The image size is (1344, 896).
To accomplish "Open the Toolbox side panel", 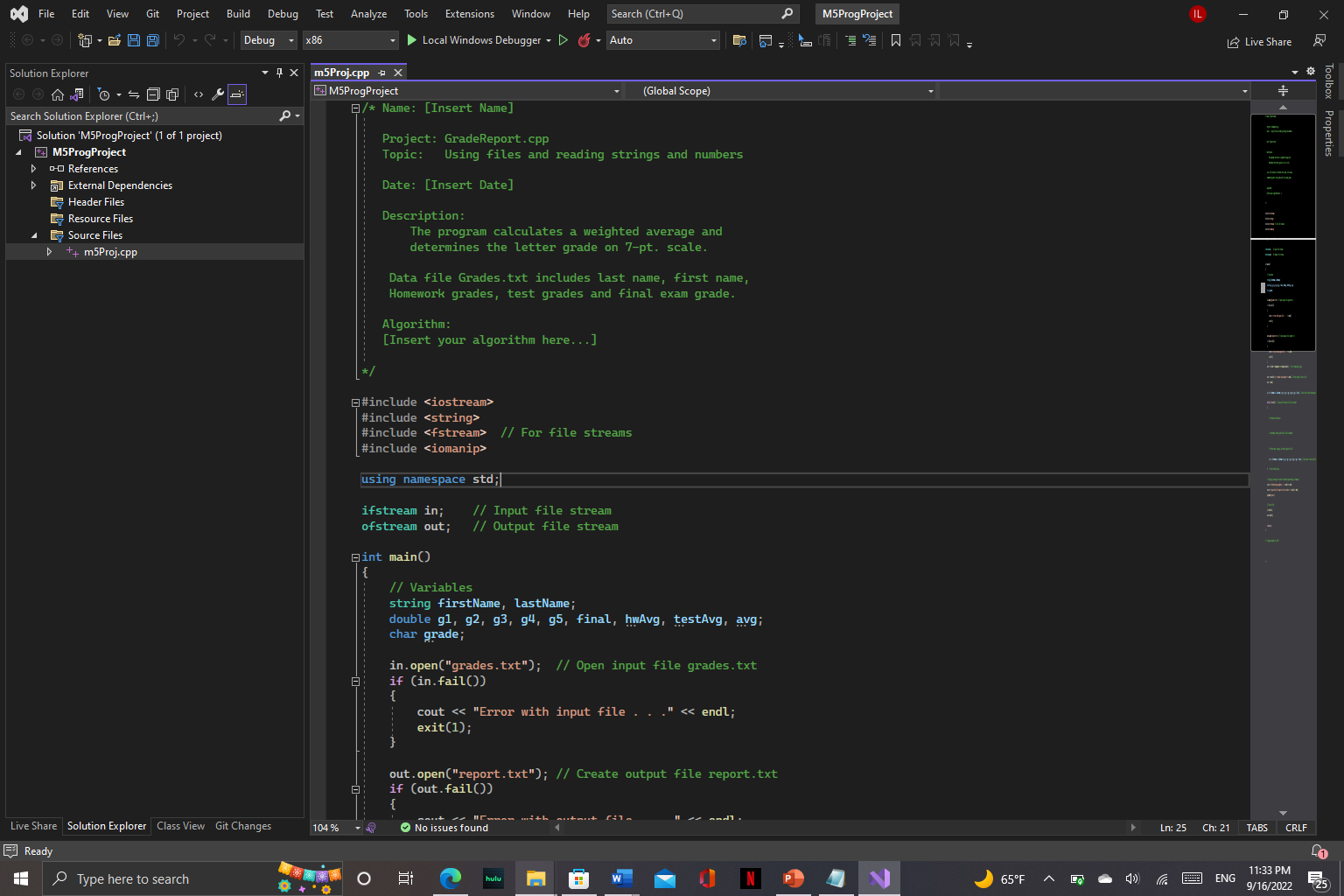I will [x=1328, y=81].
